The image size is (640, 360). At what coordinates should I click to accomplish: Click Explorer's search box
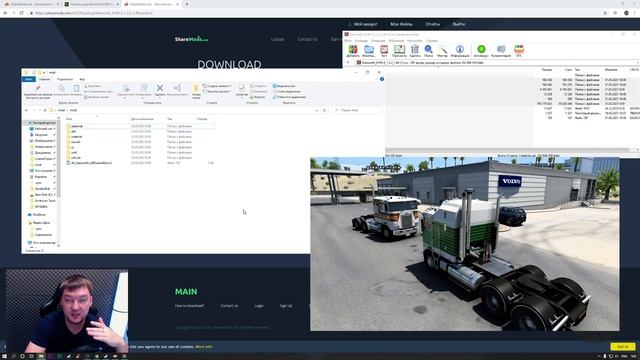(x=356, y=110)
